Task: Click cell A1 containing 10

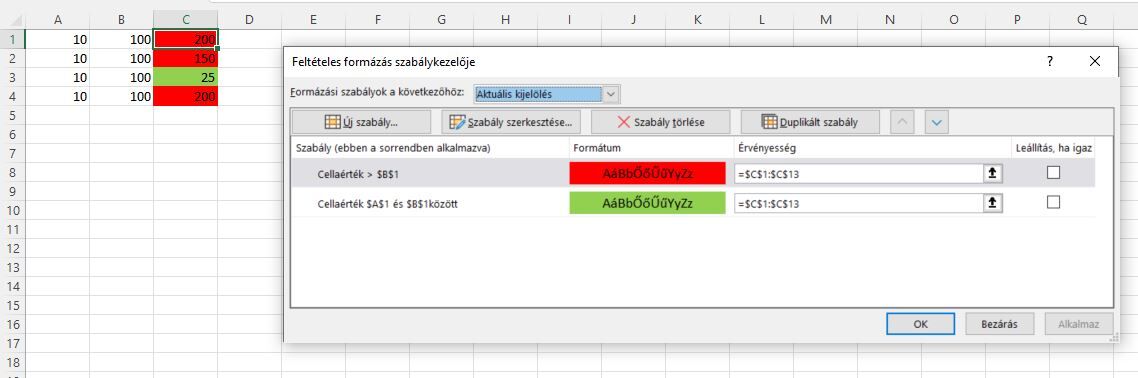Action: [57, 39]
